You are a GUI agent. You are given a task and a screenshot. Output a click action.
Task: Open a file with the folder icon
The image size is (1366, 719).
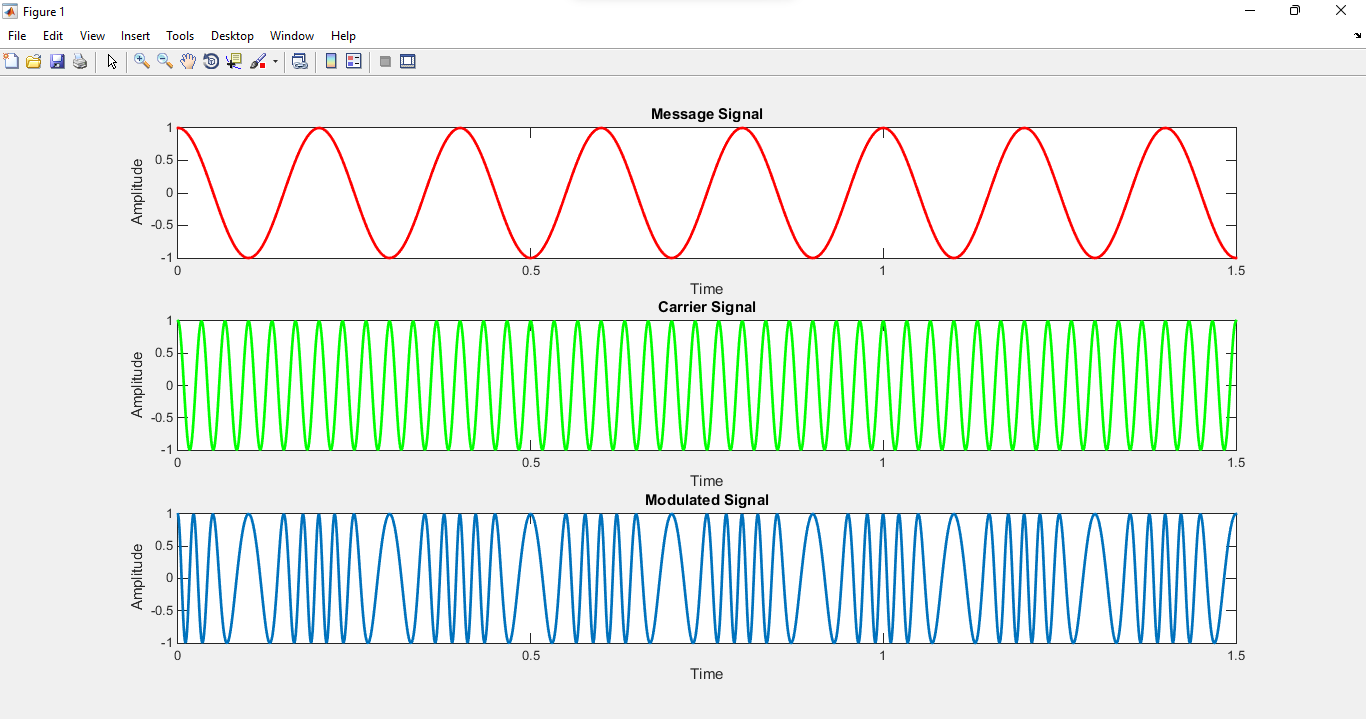click(34, 61)
